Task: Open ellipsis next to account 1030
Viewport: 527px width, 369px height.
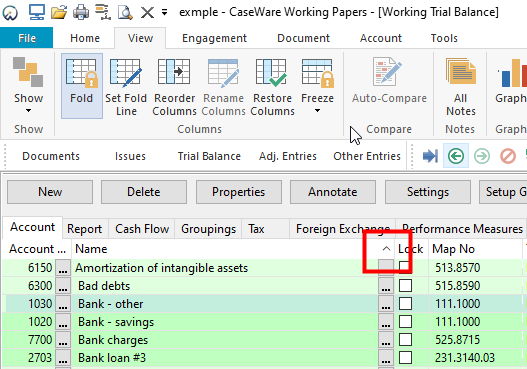Action: tap(63, 304)
